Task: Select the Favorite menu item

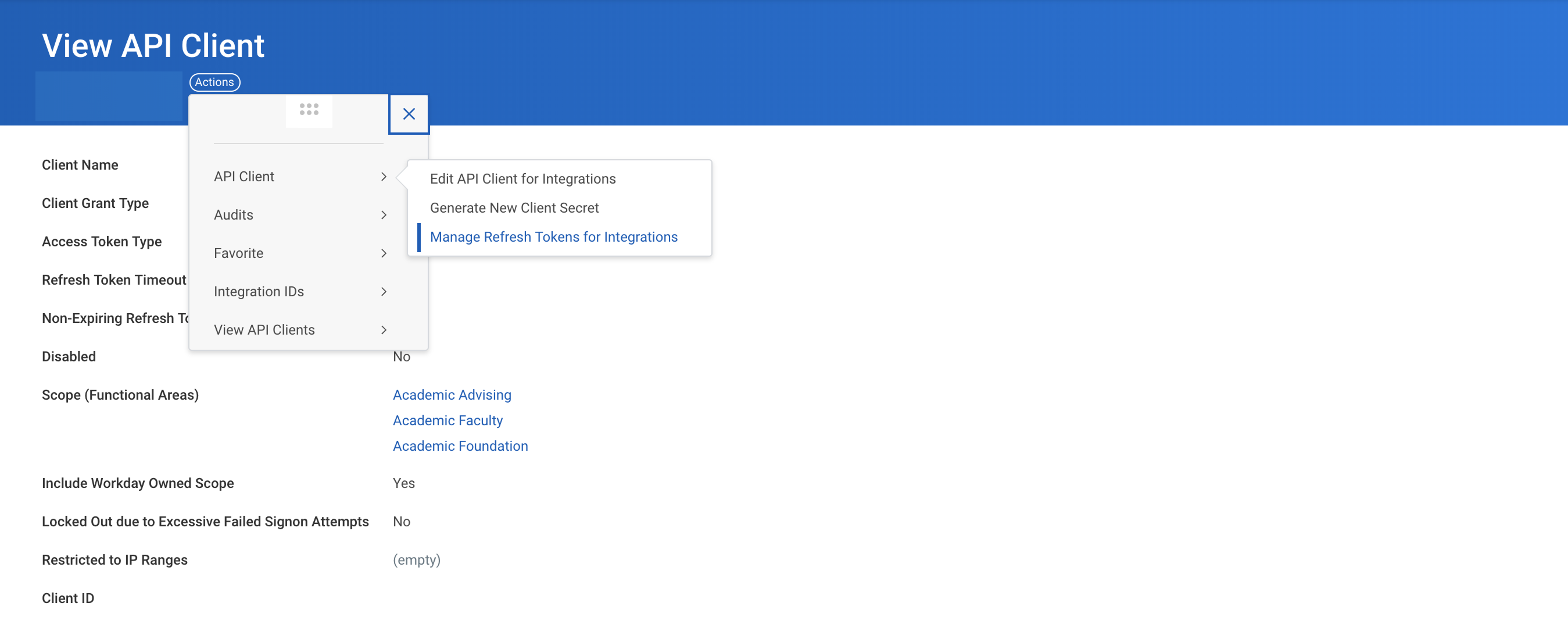Action: coord(239,253)
